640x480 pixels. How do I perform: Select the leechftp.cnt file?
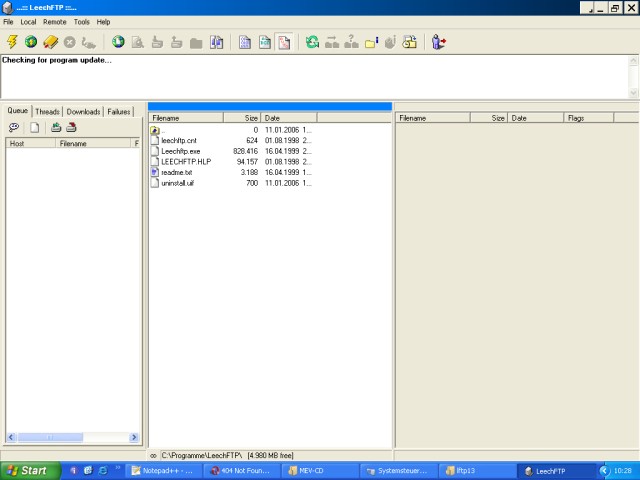point(231,140)
